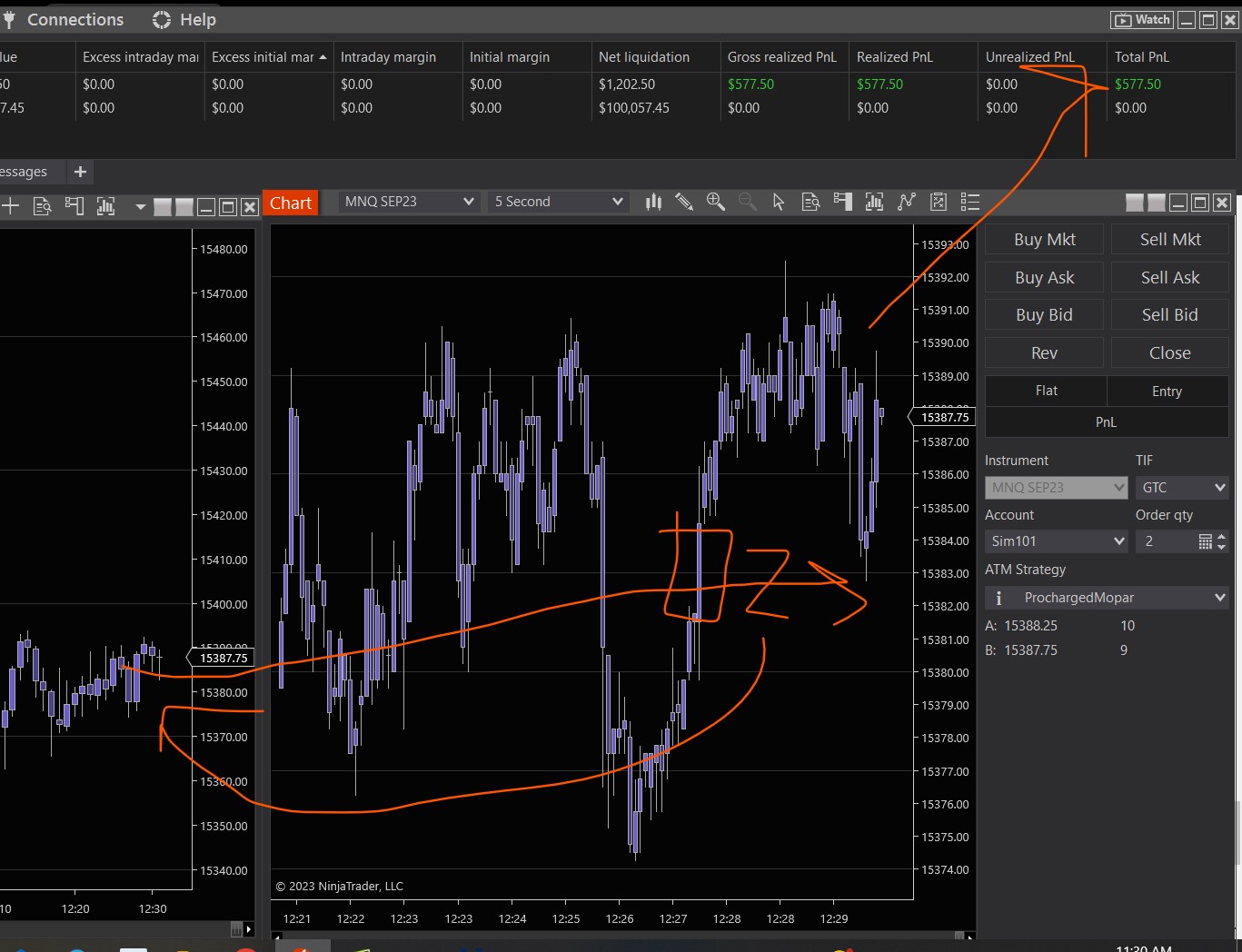Click the scroll right arrow under MNQ chart
This screenshot has height=952, width=1242.
[970, 937]
